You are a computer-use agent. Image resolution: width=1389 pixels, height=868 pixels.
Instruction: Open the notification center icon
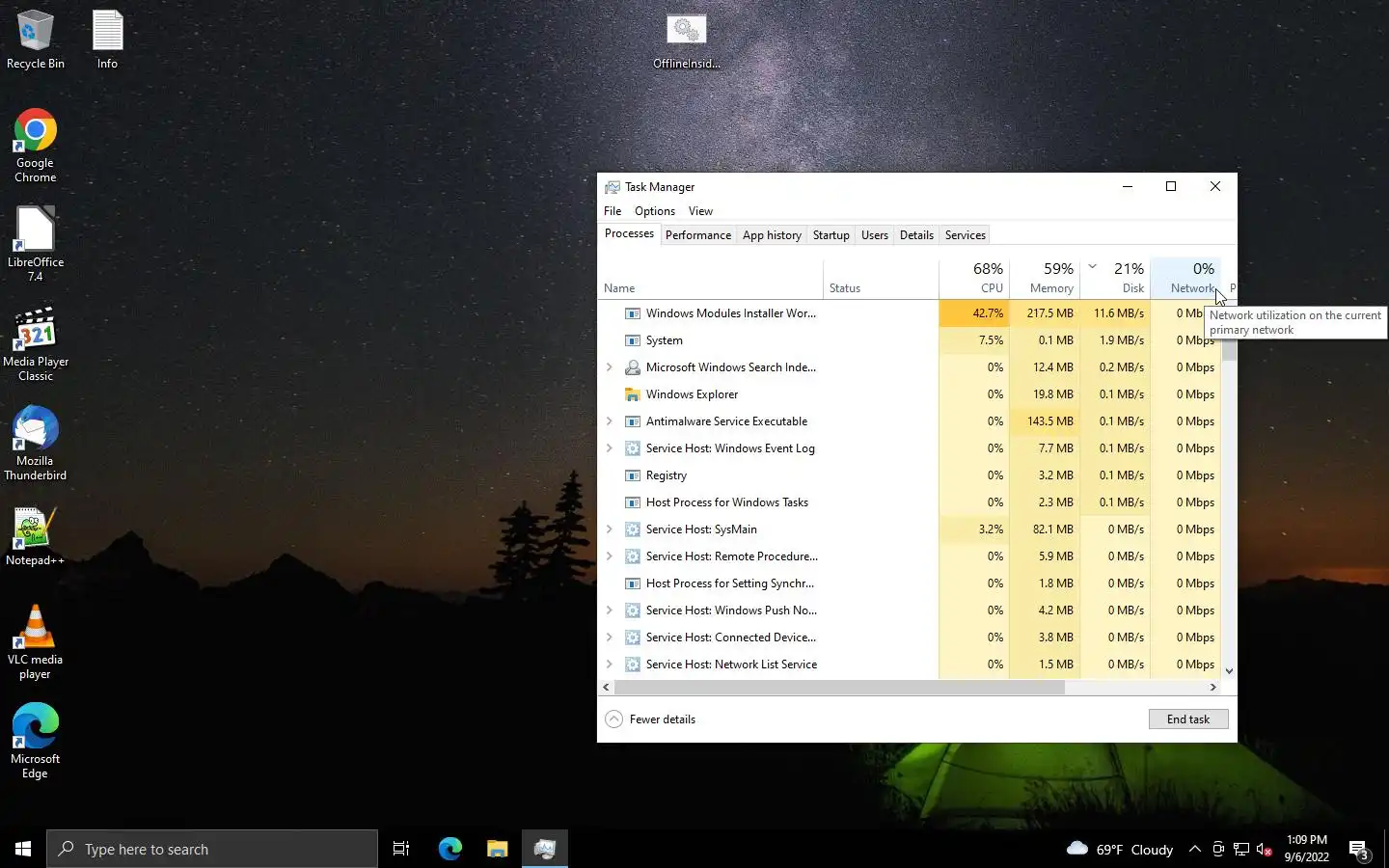point(1359,850)
